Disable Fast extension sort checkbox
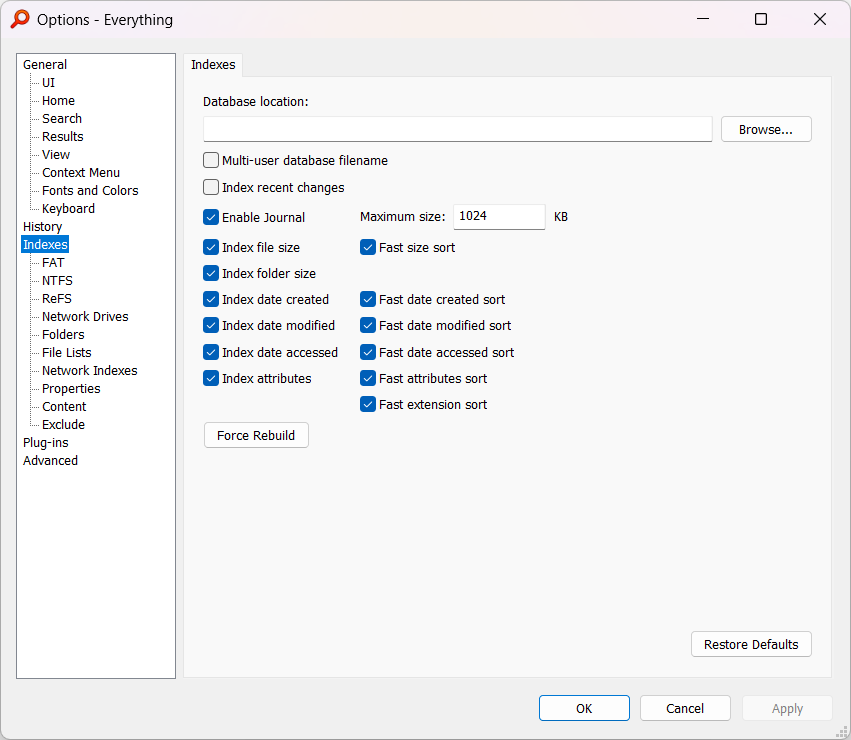Viewport: 851px width, 740px height. (x=367, y=404)
